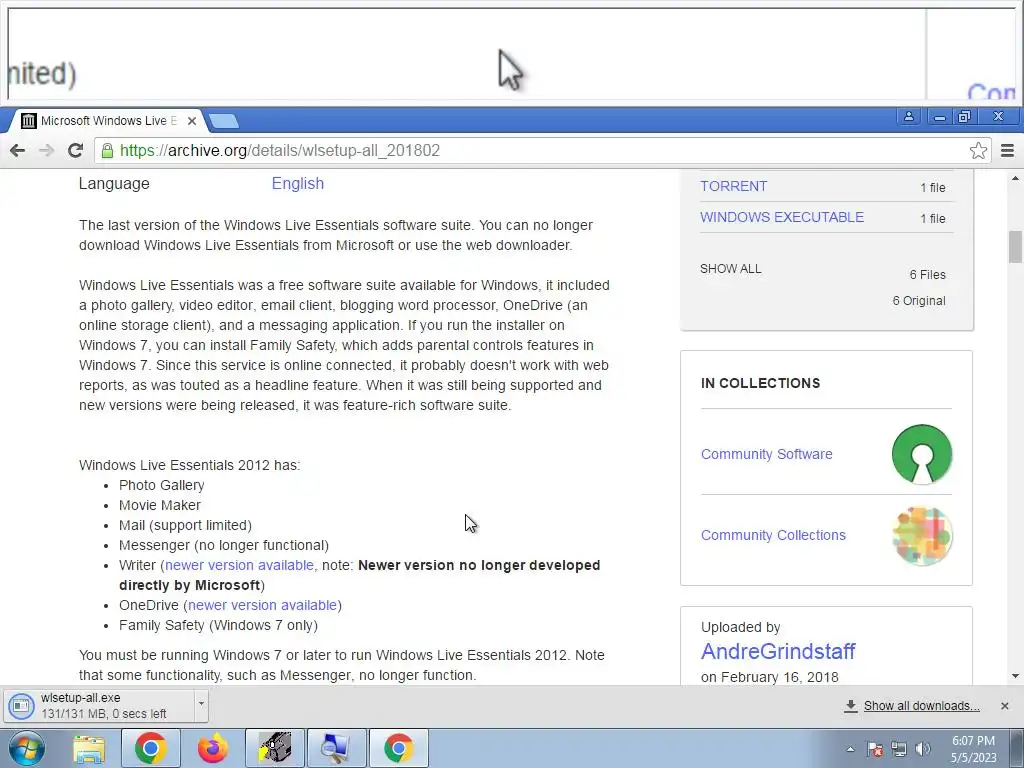
Task: Follow OneDrive's newer version available link
Action: [263, 605]
